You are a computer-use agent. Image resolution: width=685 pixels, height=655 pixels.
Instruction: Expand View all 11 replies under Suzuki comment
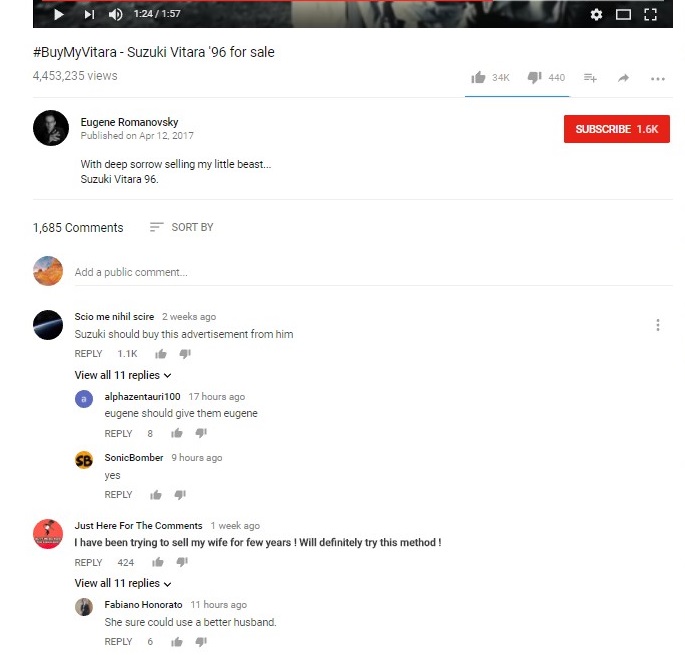click(123, 375)
